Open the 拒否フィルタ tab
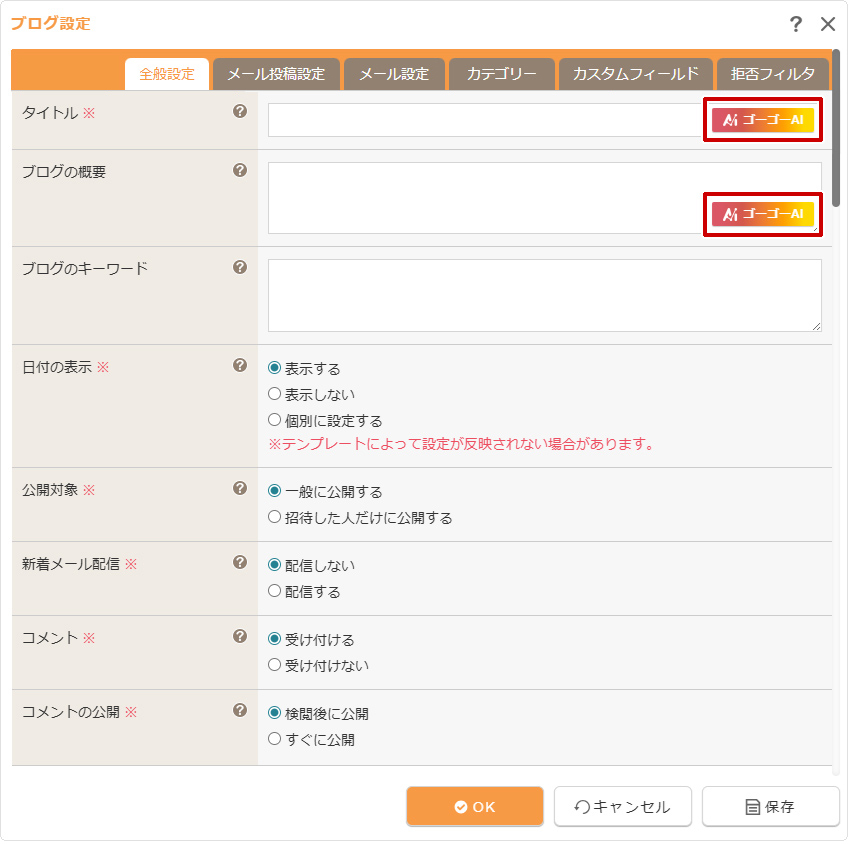Image resolution: width=848 pixels, height=844 pixels. 772,74
